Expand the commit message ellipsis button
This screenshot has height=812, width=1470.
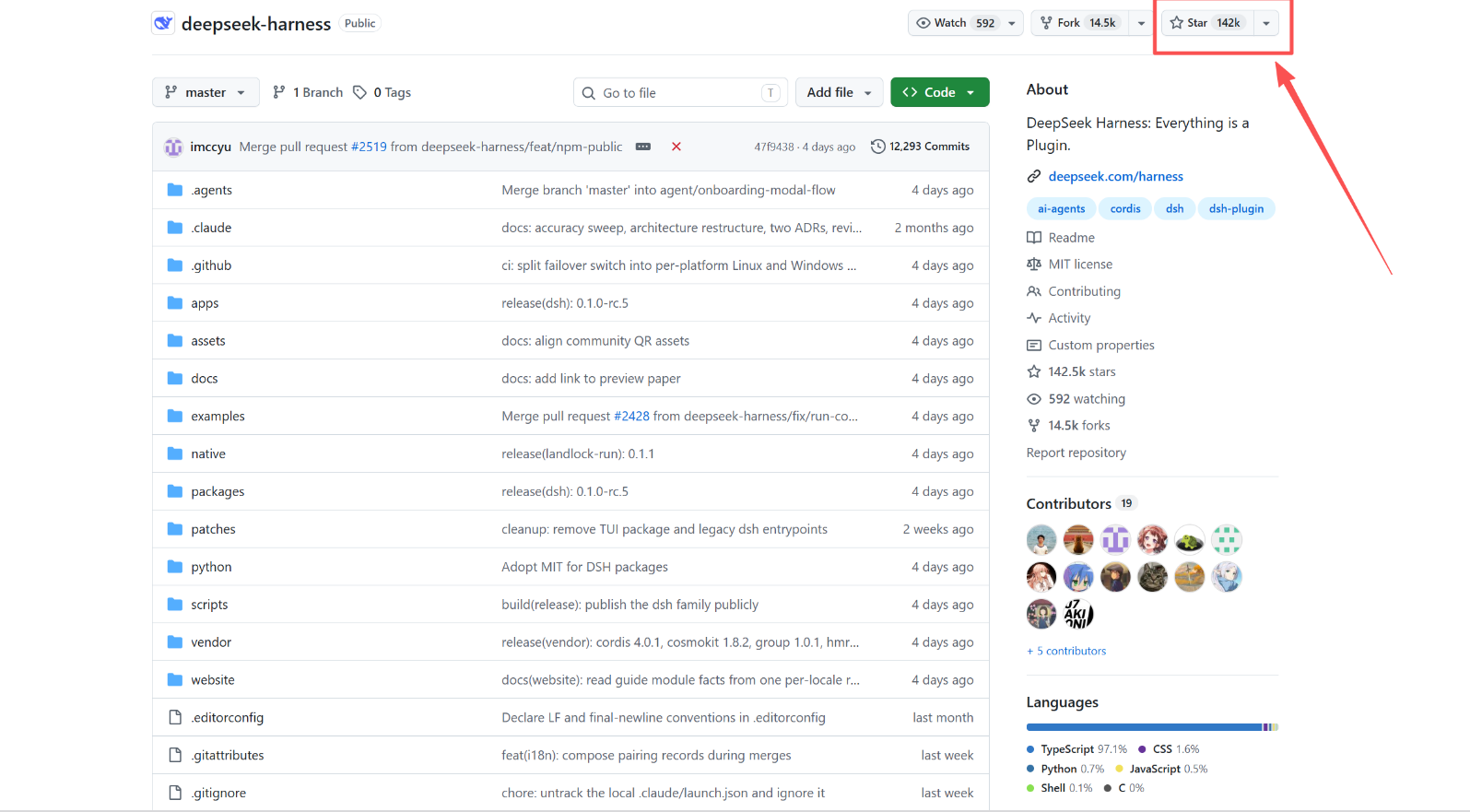tap(643, 147)
